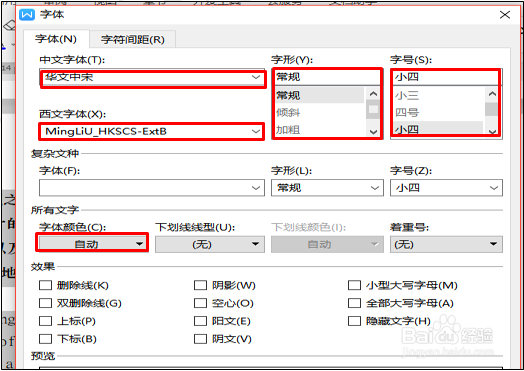Open the 字符间距(R) tab
Image resolution: width=524 pixels, height=371 pixels.
tap(133, 39)
